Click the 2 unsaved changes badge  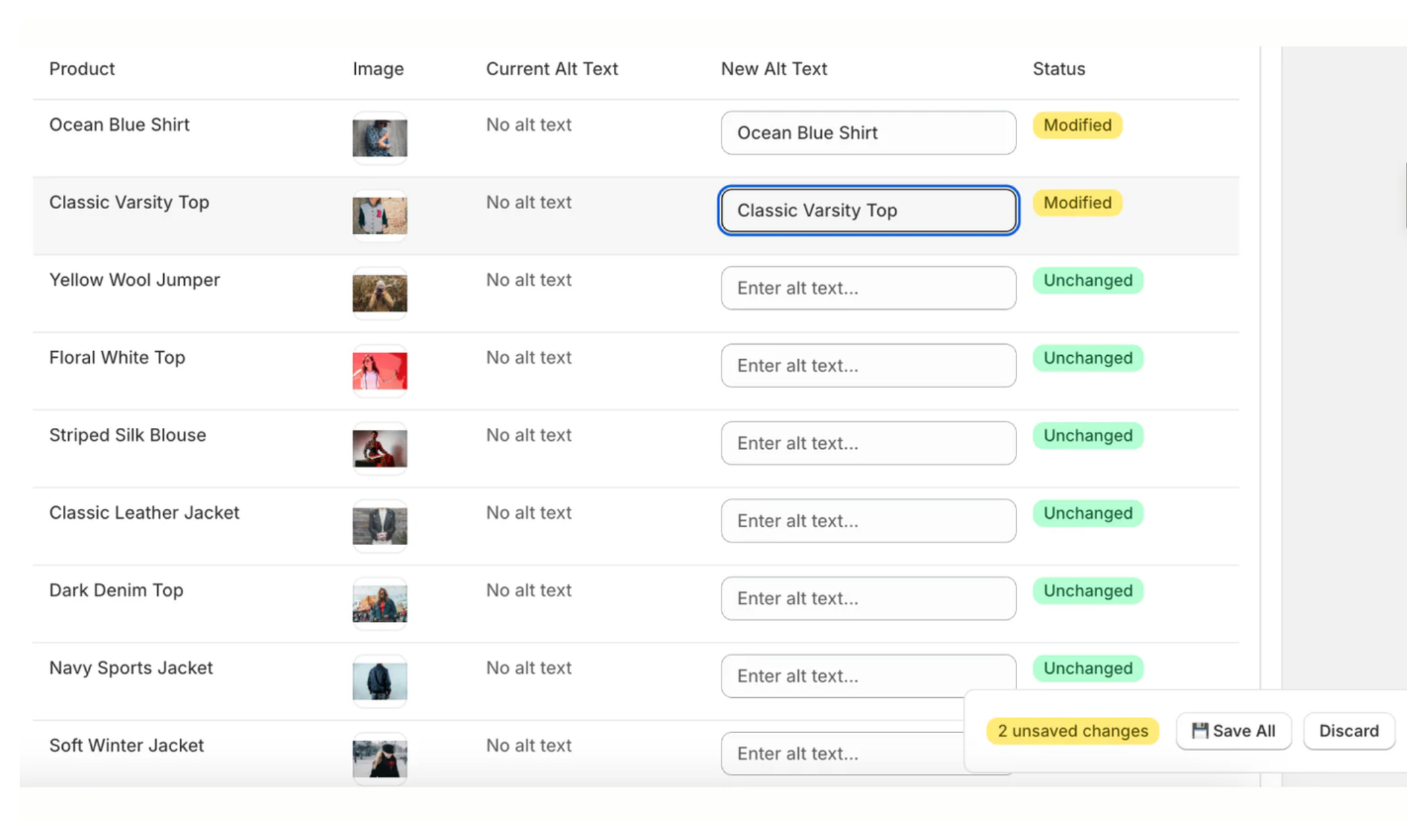(1072, 731)
